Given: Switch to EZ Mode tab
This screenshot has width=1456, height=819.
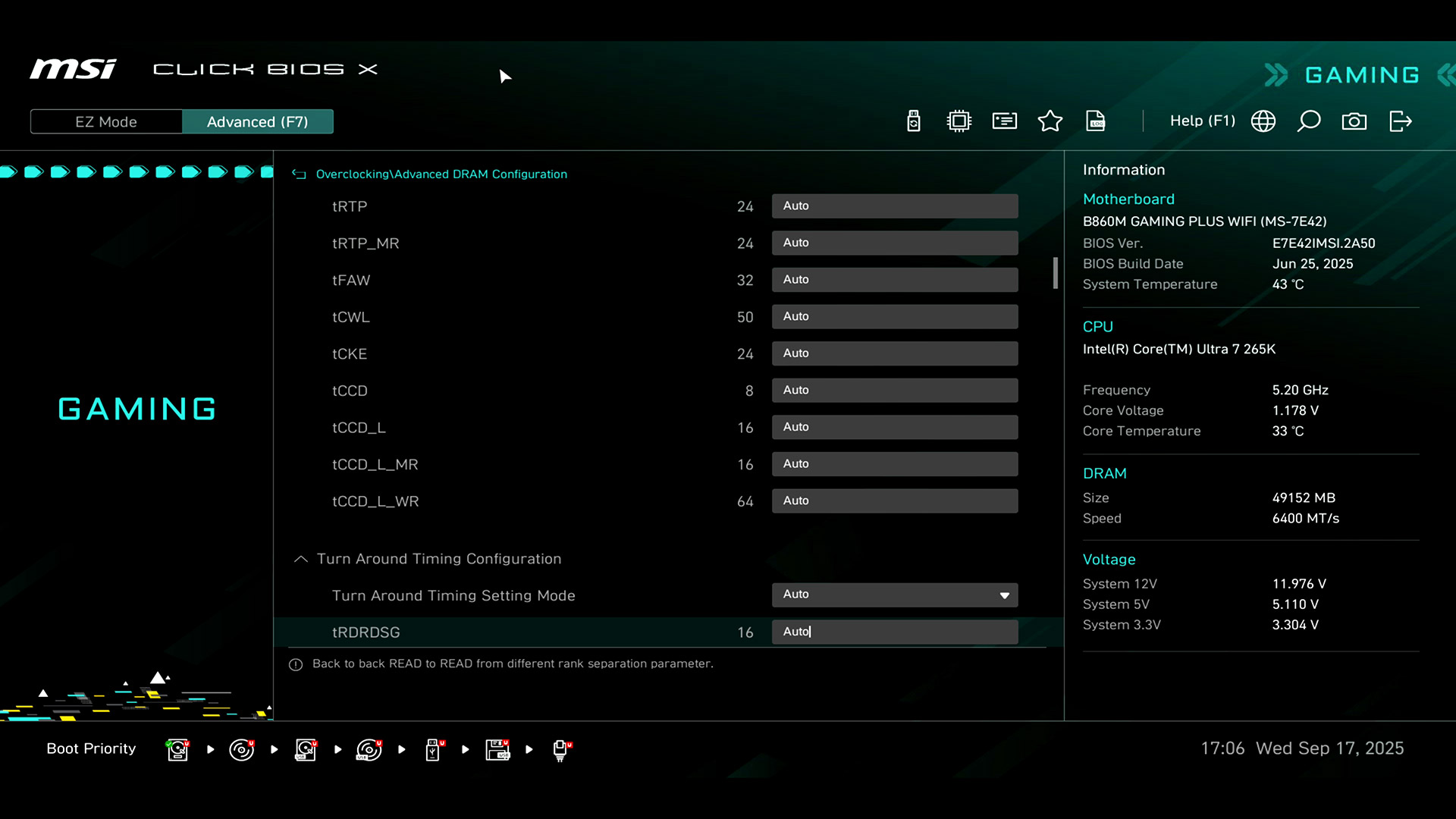Looking at the screenshot, I should click(x=106, y=122).
